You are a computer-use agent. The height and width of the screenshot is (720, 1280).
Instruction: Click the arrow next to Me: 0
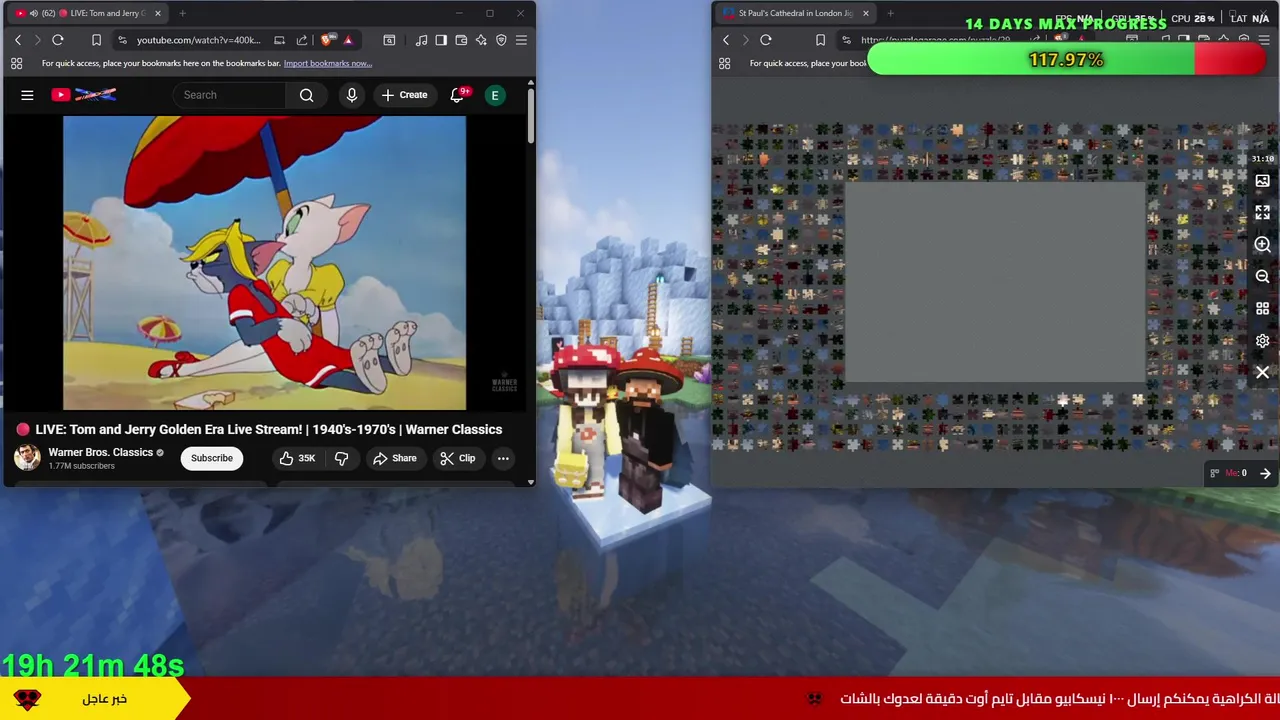(1265, 473)
